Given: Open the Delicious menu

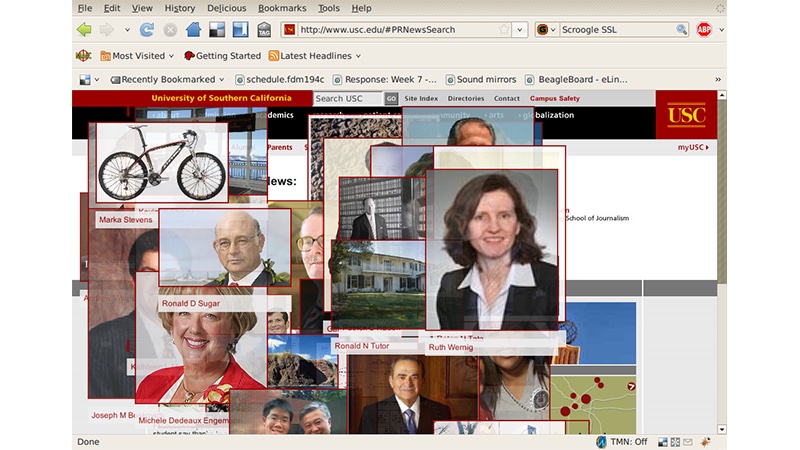Looking at the screenshot, I should (x=227, y=8).
